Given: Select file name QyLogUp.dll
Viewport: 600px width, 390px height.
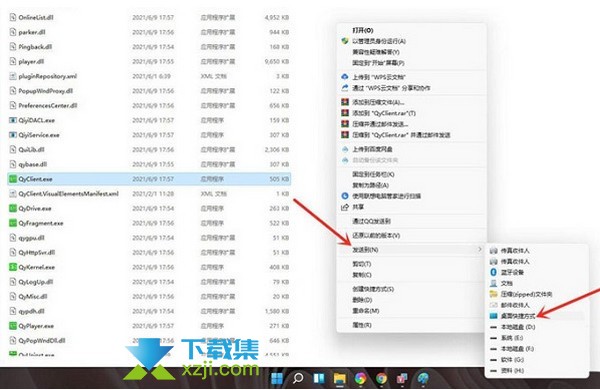Looking at the screenshot, I should click(36, 282).
